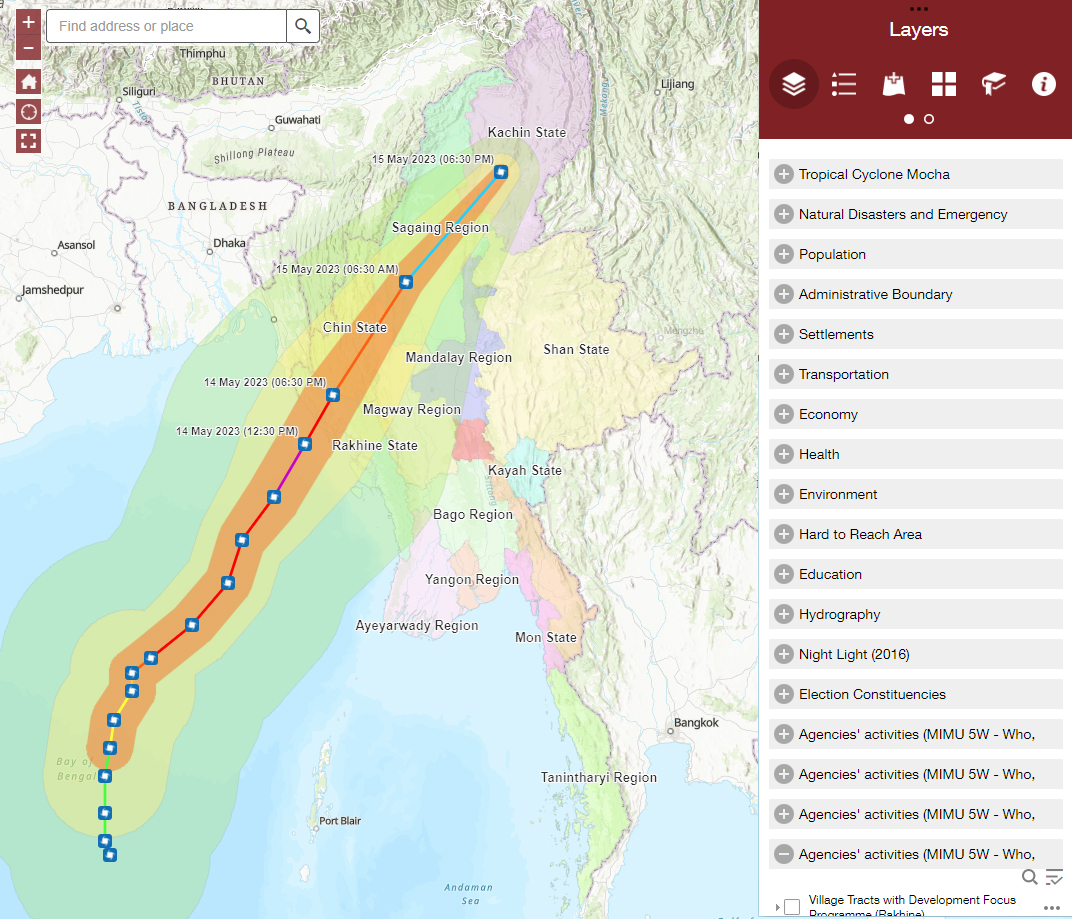Expand Village Tracts layer tree arrow
Image resolution: width=1072 pixels, height=919 pixels.
click(x=777, y=907)
